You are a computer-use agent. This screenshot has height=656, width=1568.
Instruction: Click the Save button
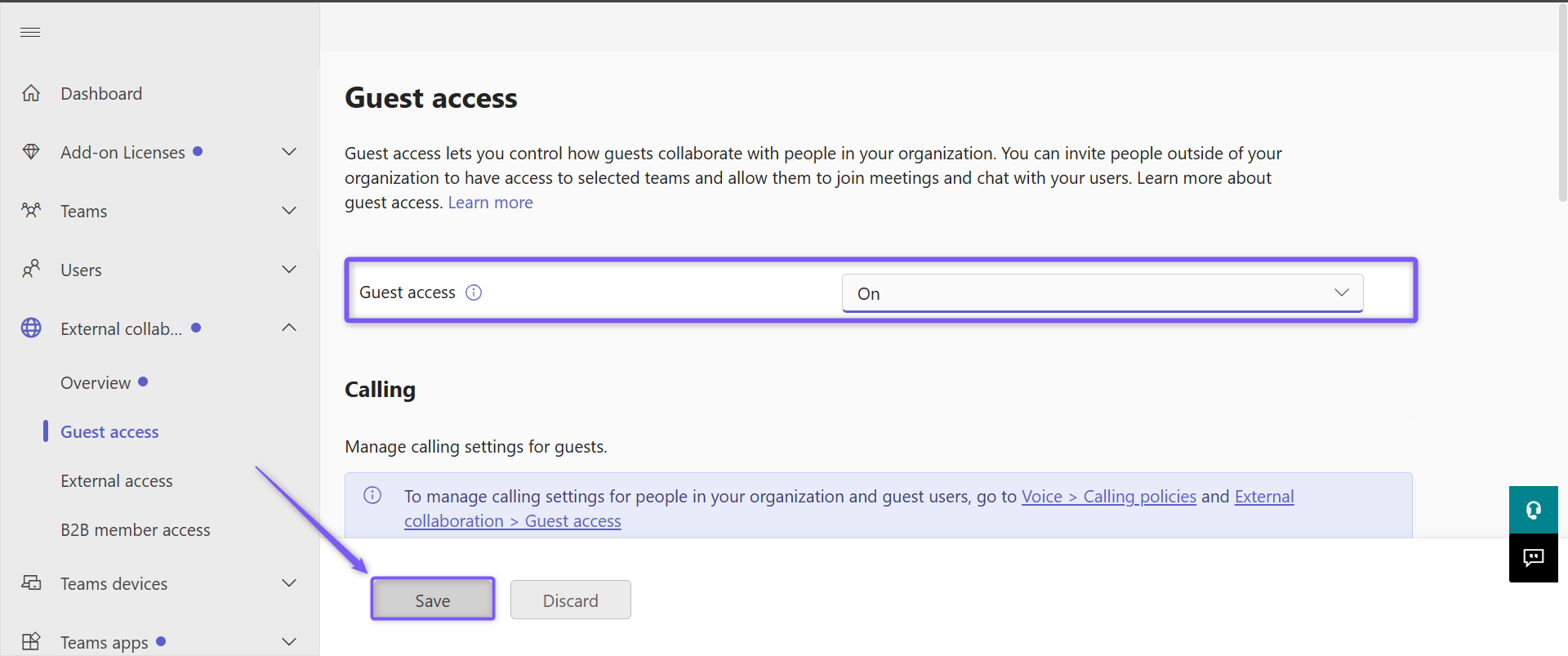433,600
